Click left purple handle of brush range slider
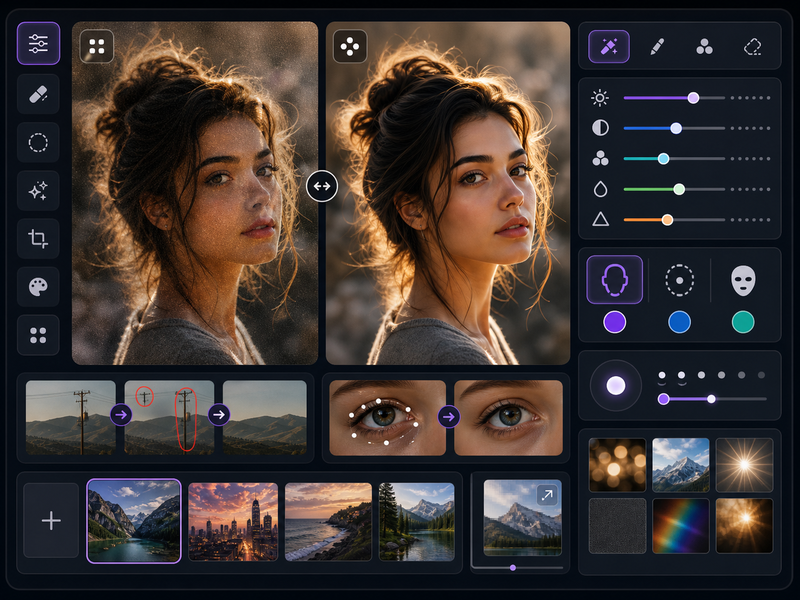Screen dimensions: 800x600 tap(663, 399)
